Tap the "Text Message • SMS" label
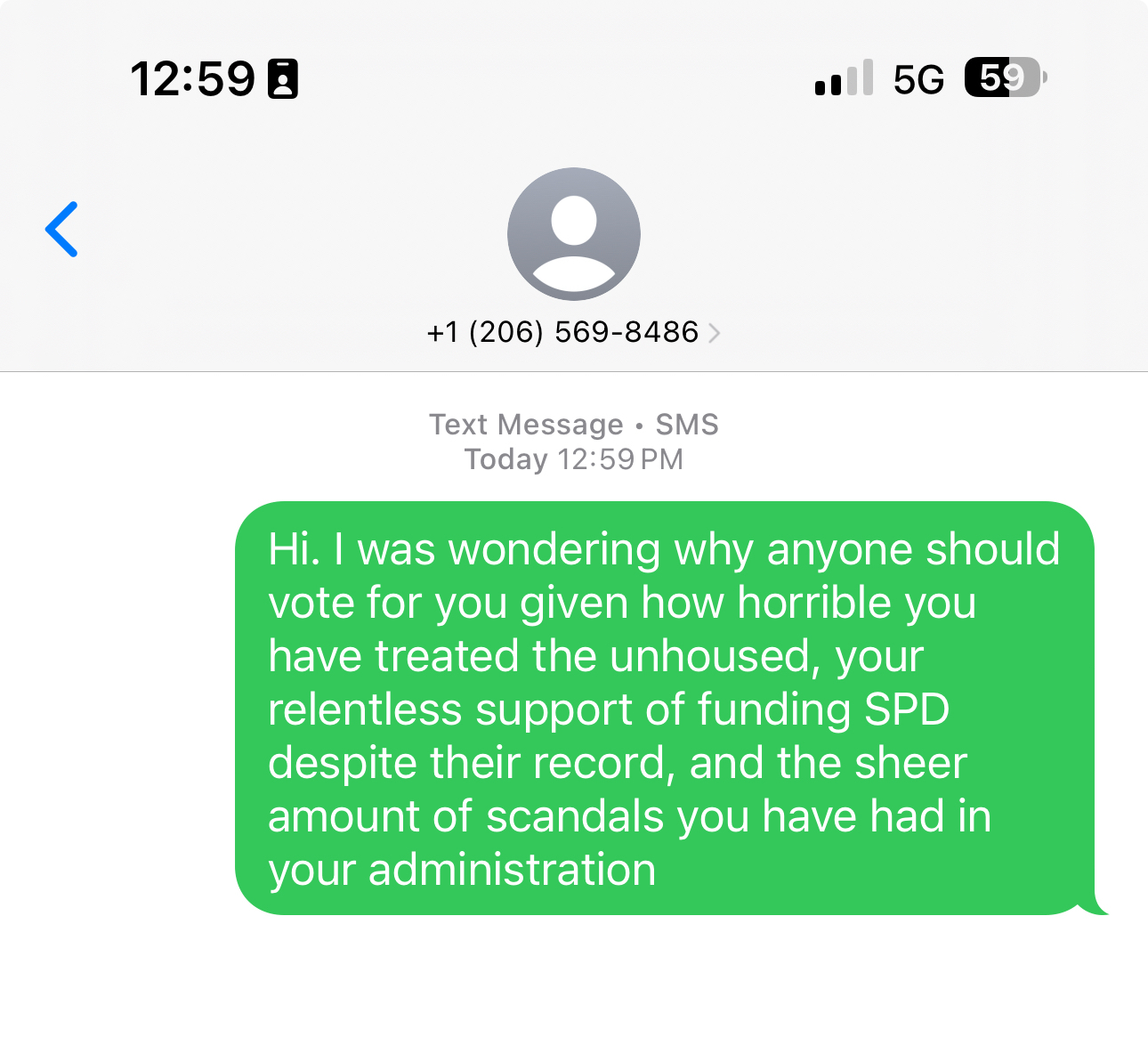Screen dimensions: 1148x1062 pyautogui.click(x=574, y=425)
